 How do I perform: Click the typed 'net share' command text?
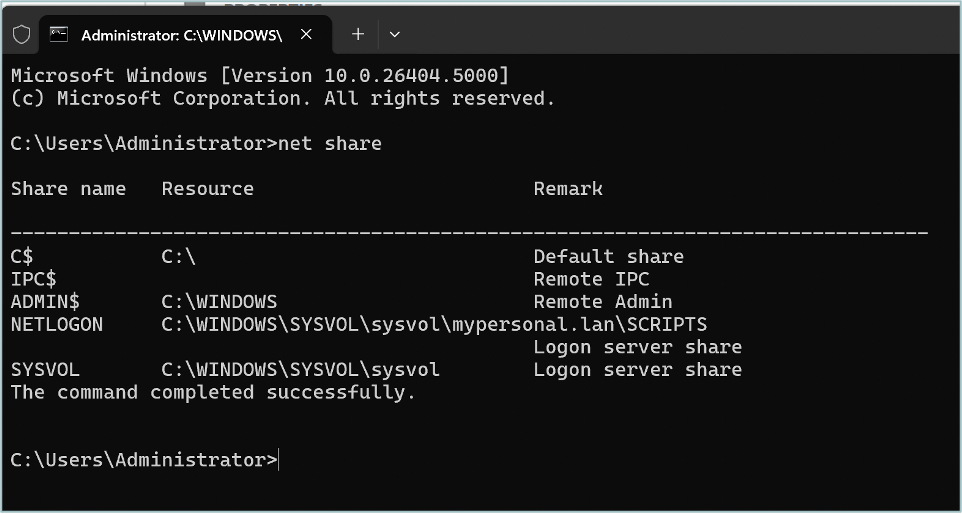(330, 144)
